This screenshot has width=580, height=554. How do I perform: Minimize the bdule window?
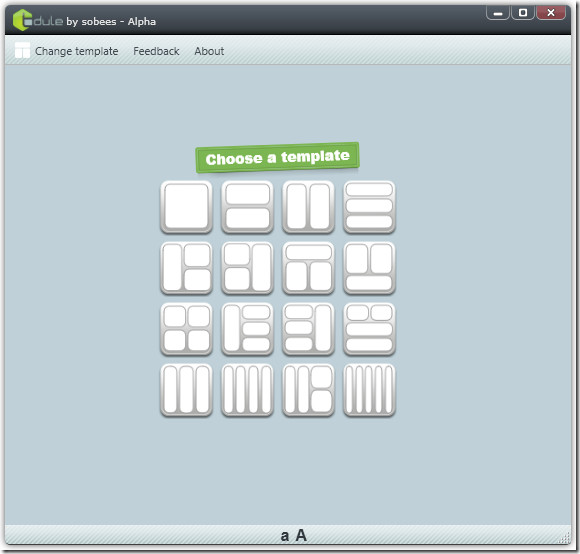[498, 13]
